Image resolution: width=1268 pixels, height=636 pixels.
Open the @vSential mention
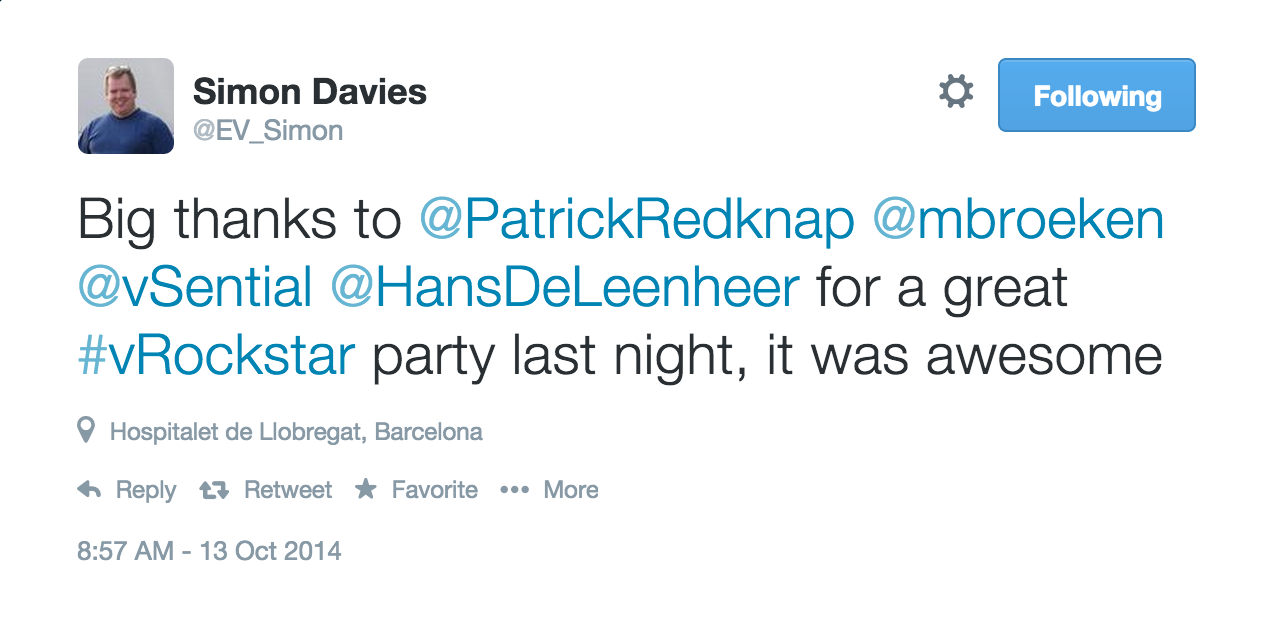click(x=195, y=288)
